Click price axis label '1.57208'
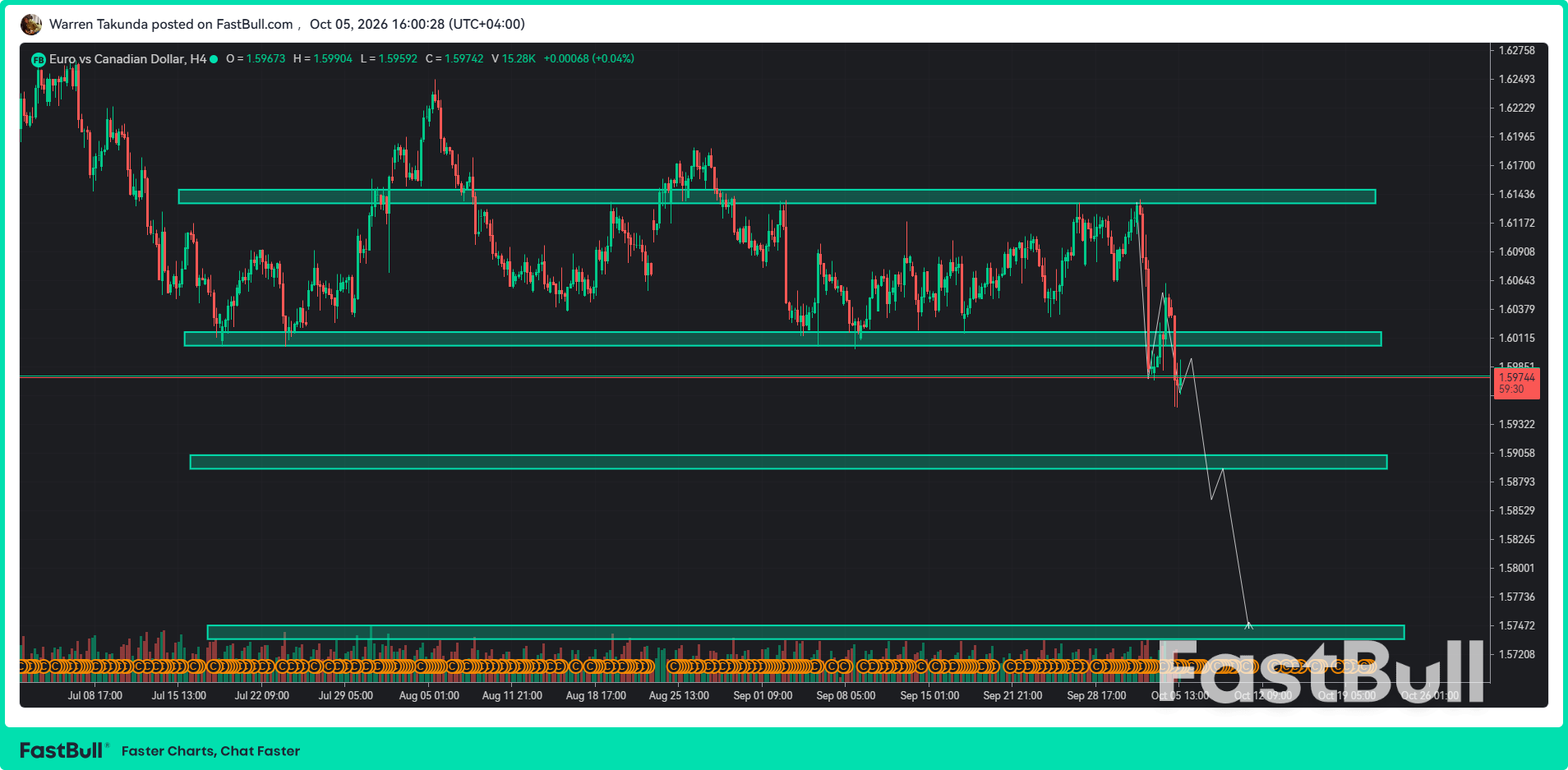 (1517, 655)
